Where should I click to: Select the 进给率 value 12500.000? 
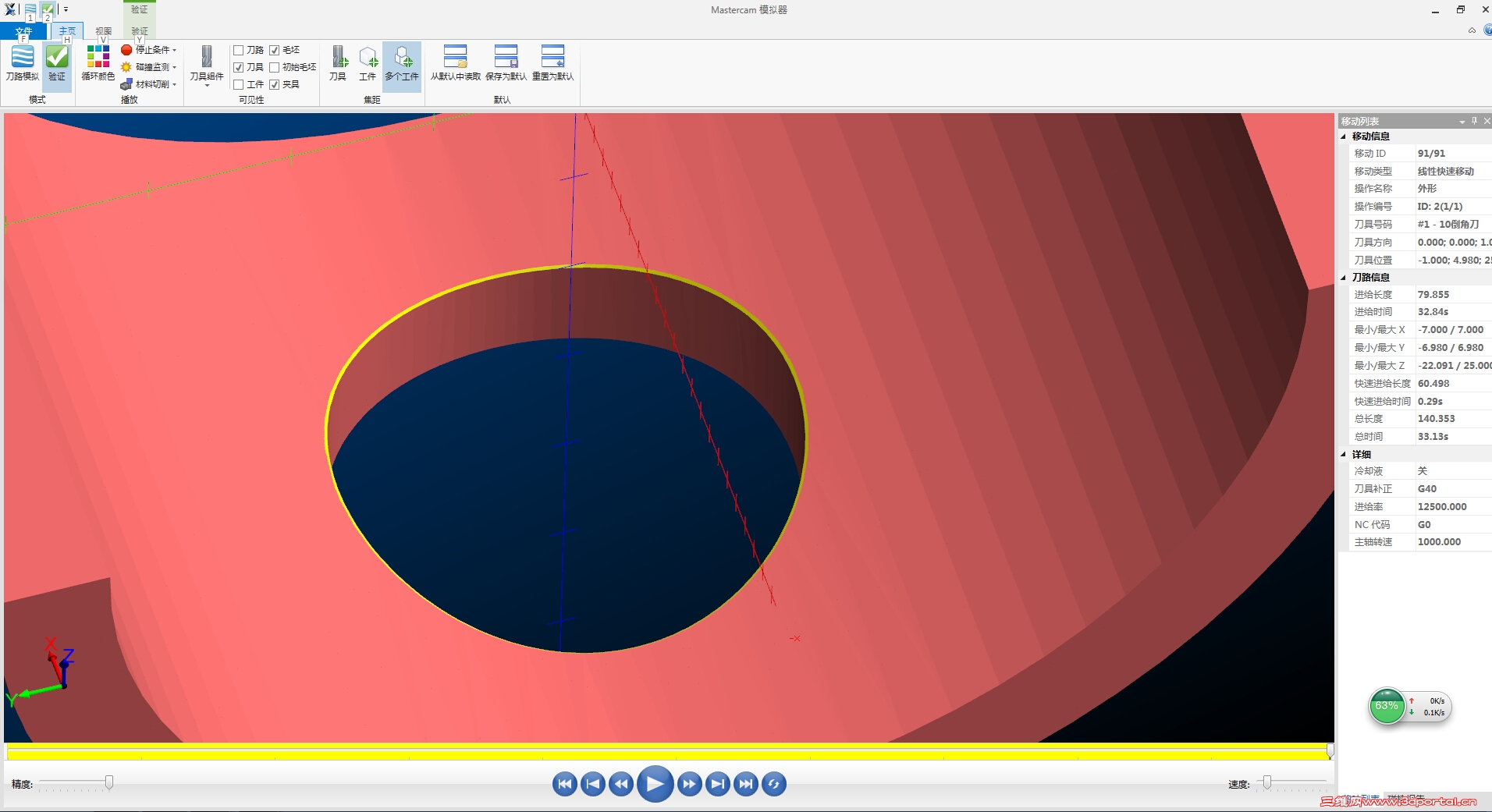1442,507
